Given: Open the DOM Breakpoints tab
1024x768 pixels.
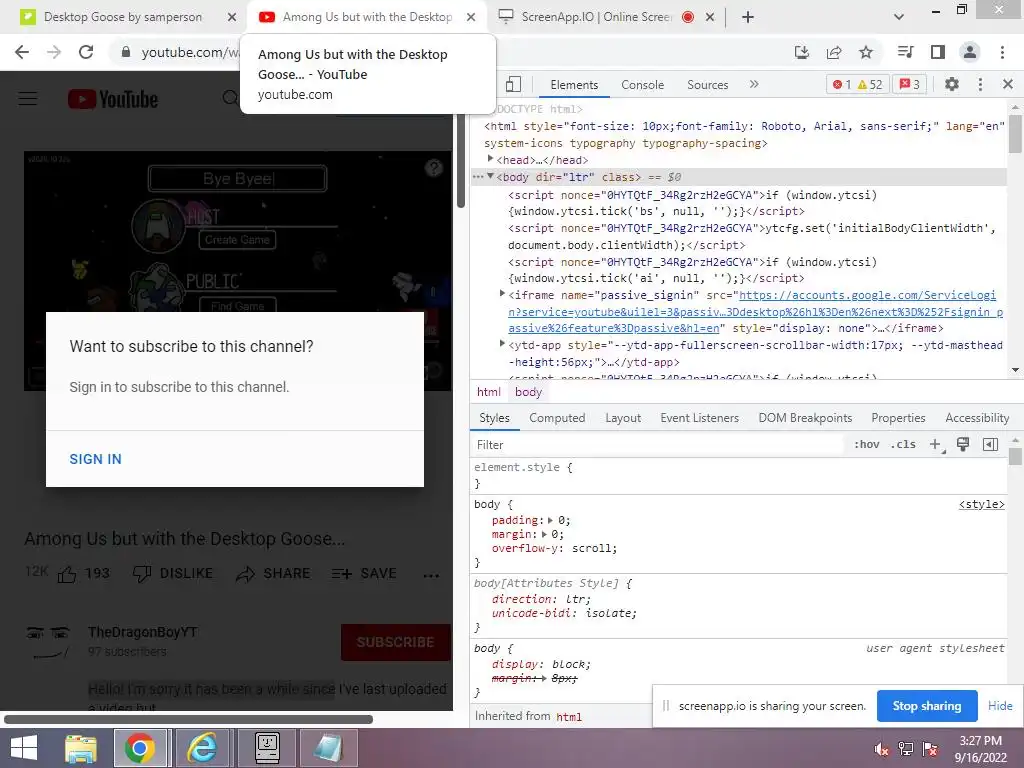Looking at the screenshot, I should tap(805, 418).
